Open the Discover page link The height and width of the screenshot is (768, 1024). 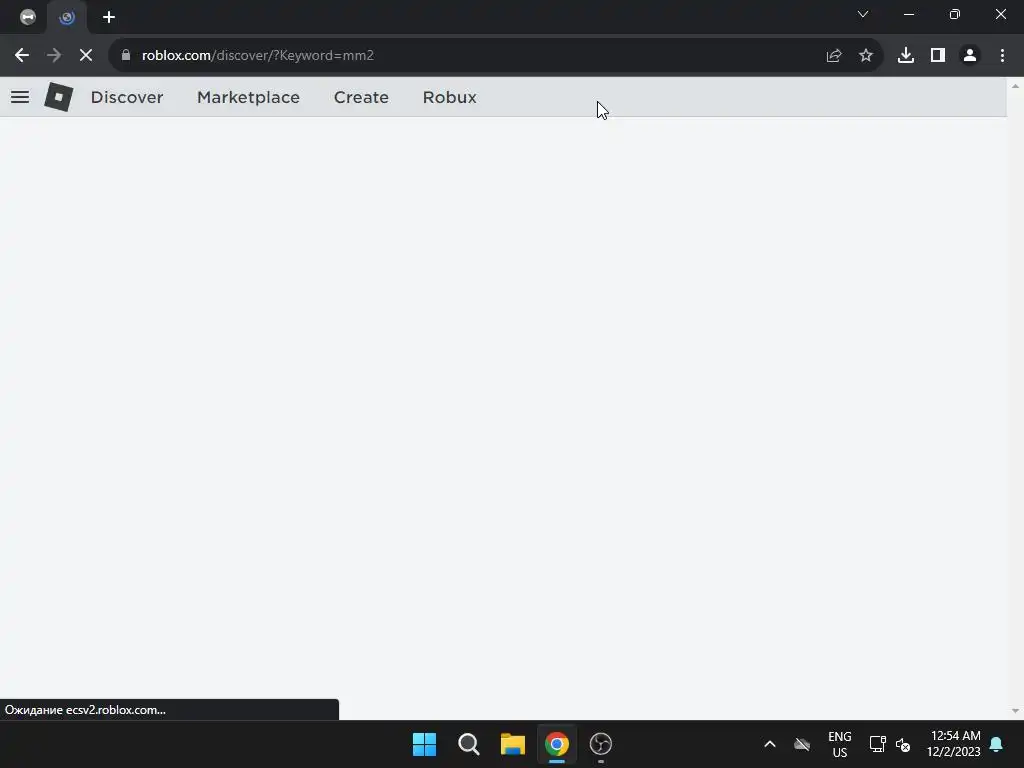click(x=127, y=97)
